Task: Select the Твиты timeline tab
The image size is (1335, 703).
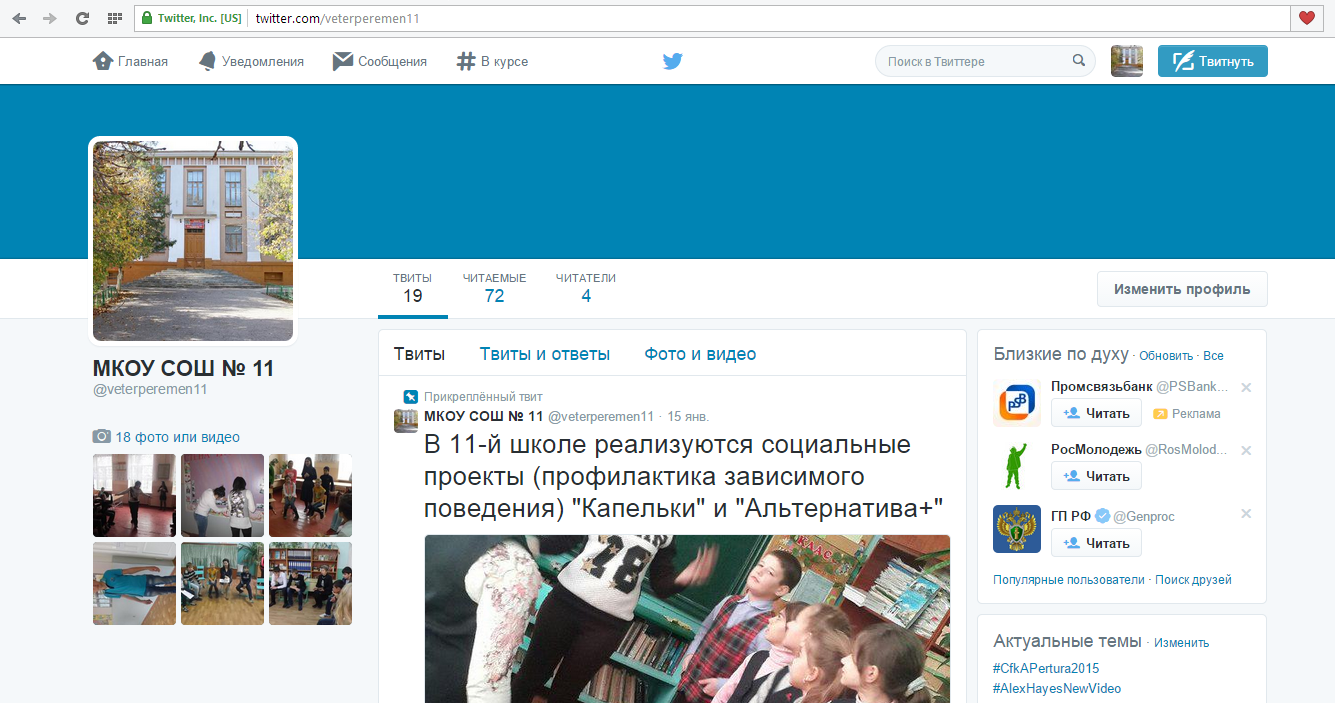Action: point(419,354)
